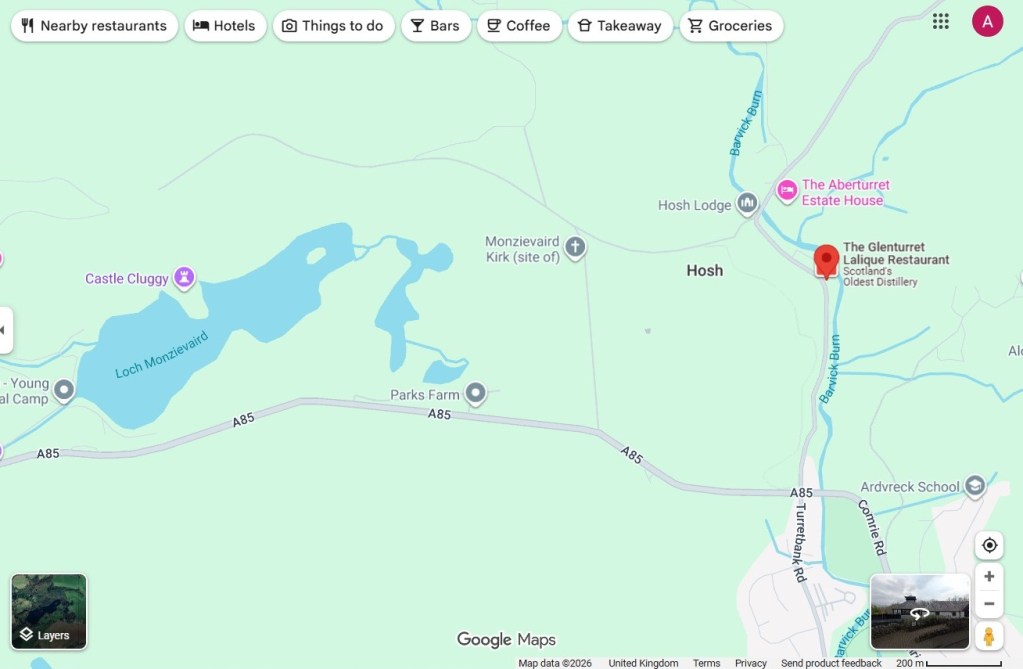Click the Monzievaird Kirk cross marker

tap(575, 248)
